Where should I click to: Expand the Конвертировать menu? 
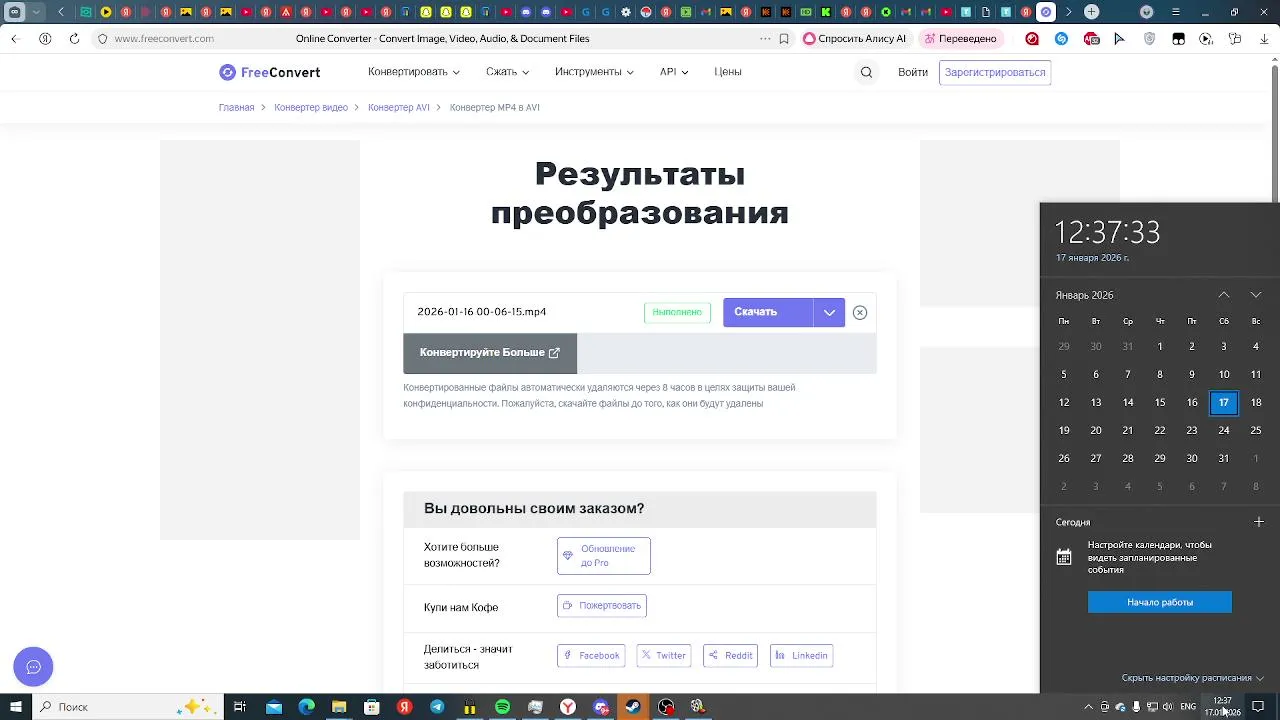tap(414, 72)
